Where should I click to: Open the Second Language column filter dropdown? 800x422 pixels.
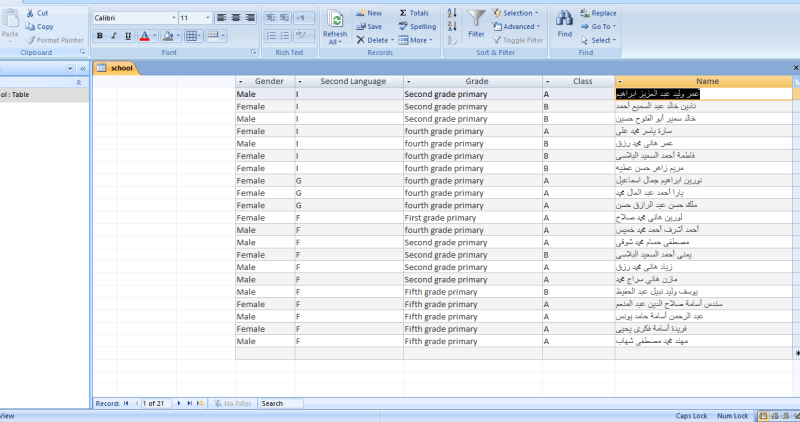(x=300, y=82)
